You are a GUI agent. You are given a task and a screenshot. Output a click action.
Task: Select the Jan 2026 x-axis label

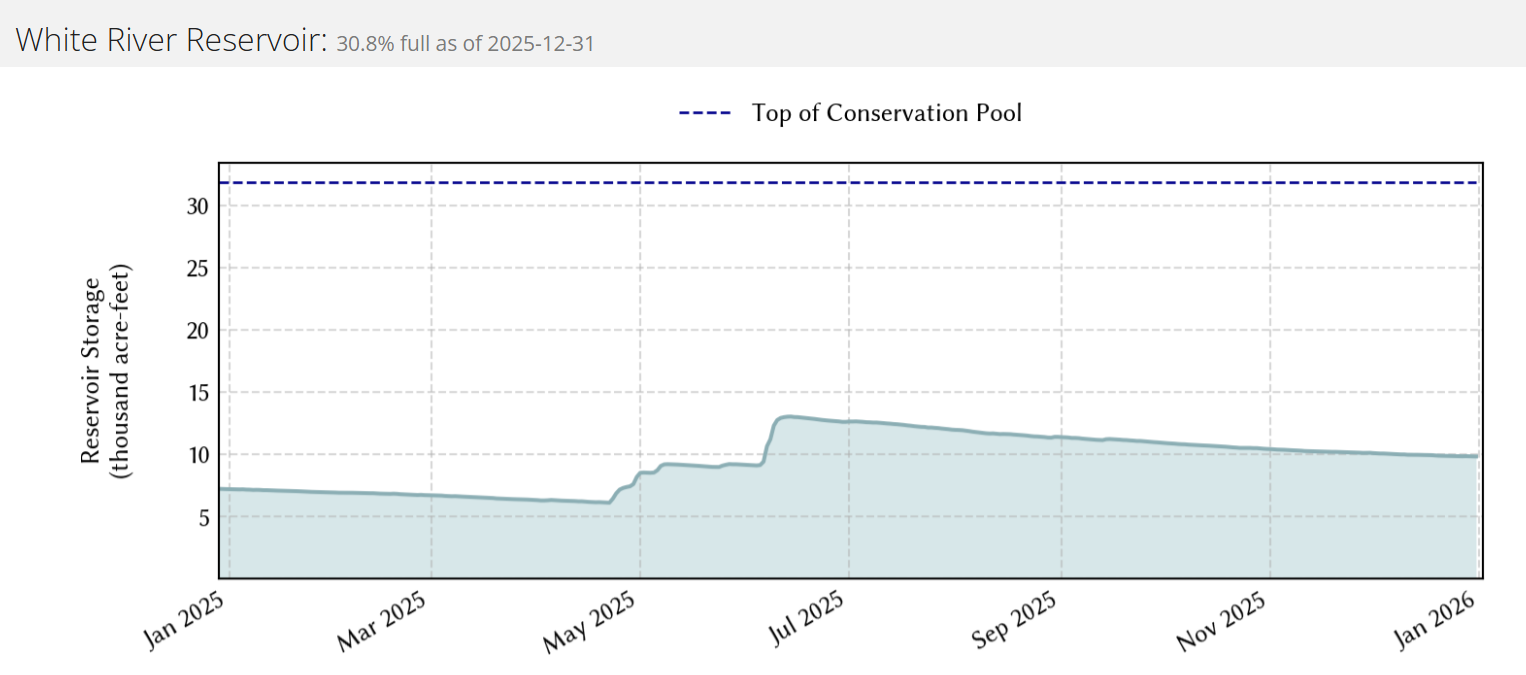tap(1437, 620)
